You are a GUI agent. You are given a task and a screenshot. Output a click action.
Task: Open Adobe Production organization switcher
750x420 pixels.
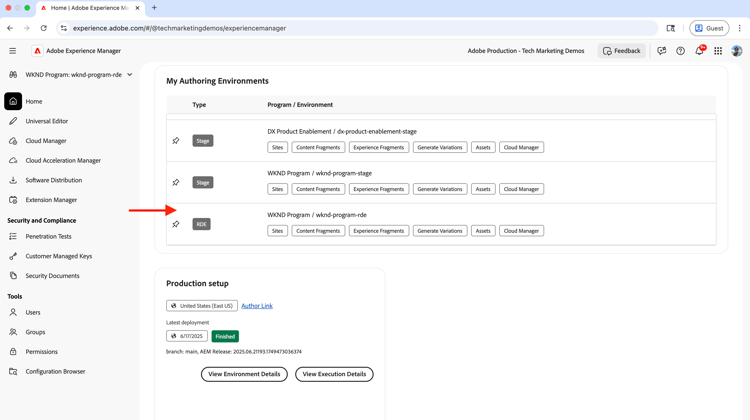point(526,51)
